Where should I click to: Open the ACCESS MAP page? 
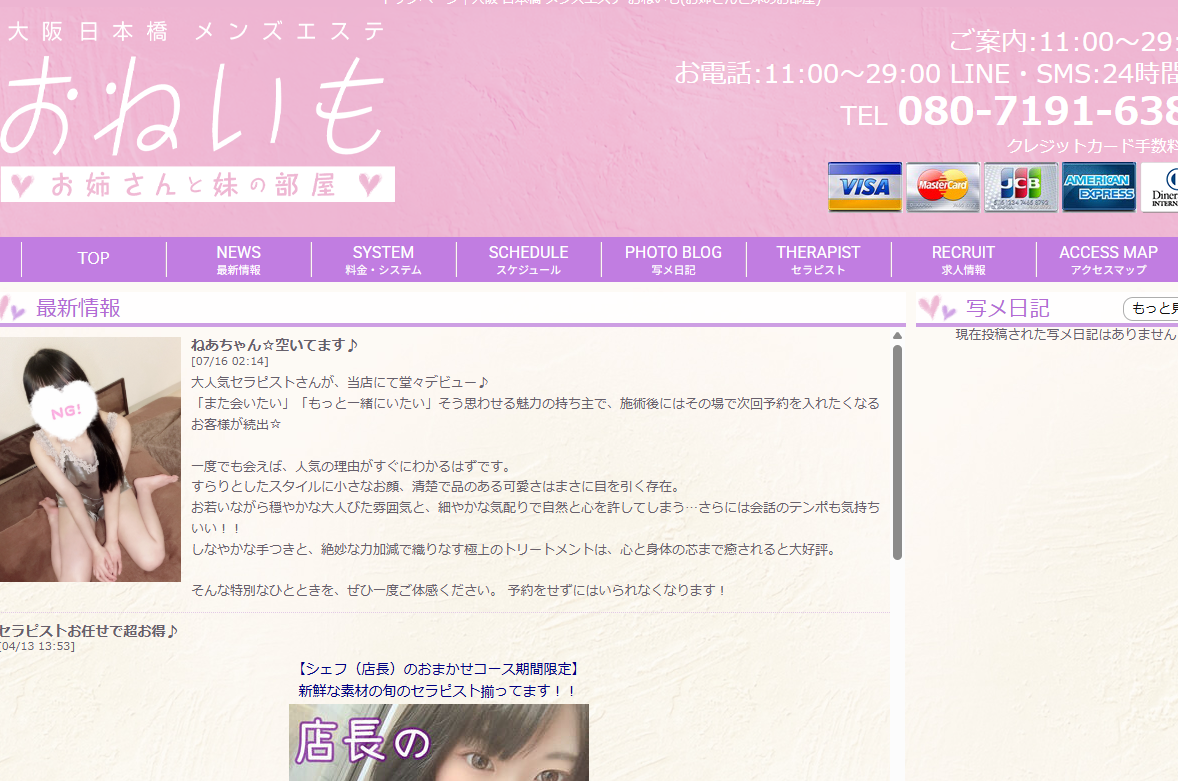(1108, 259)
